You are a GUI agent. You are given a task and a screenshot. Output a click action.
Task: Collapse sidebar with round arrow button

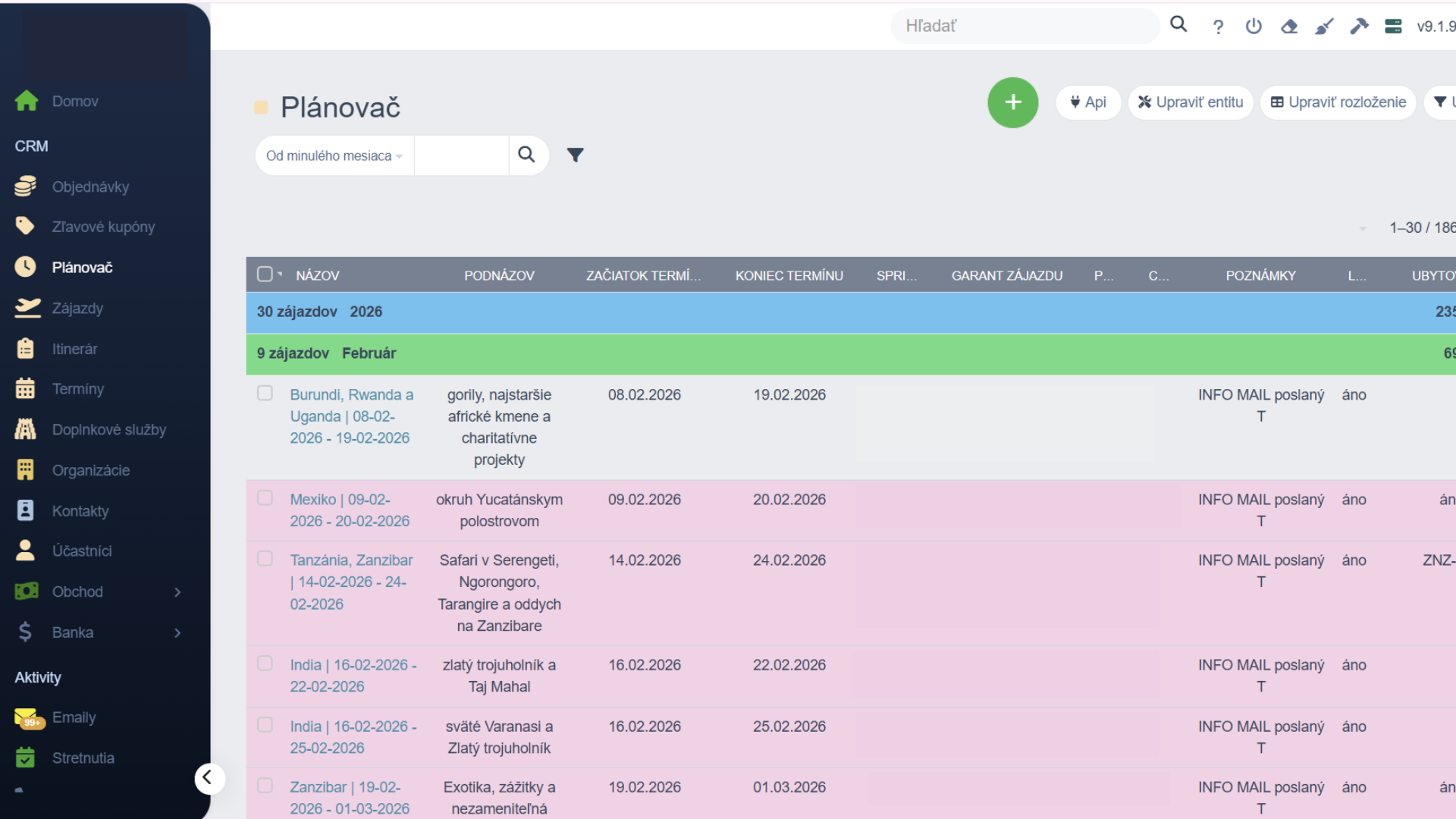tap(209, 778)
